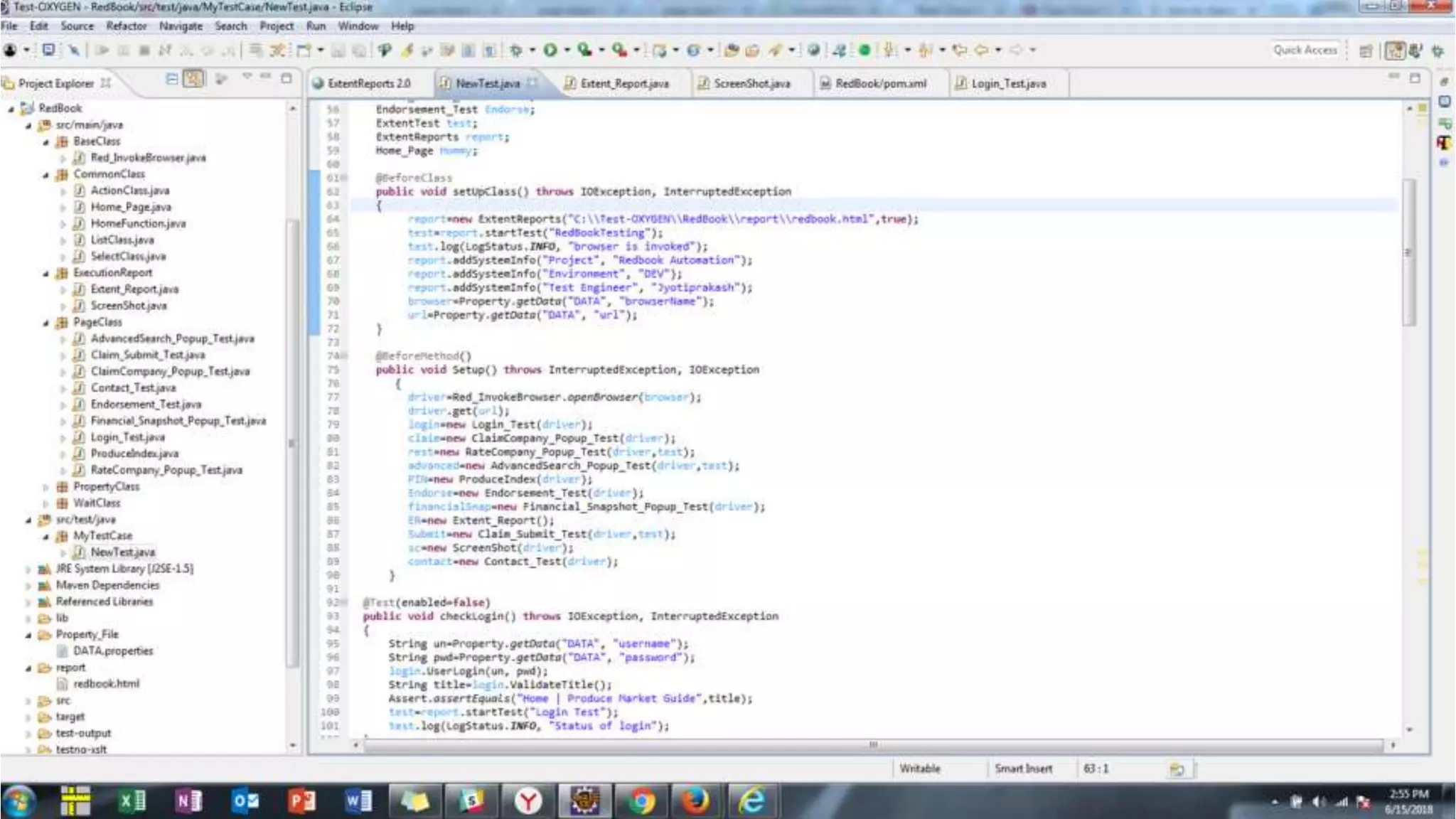Click the Run green play toolbar icon

[x=550, y=50]
